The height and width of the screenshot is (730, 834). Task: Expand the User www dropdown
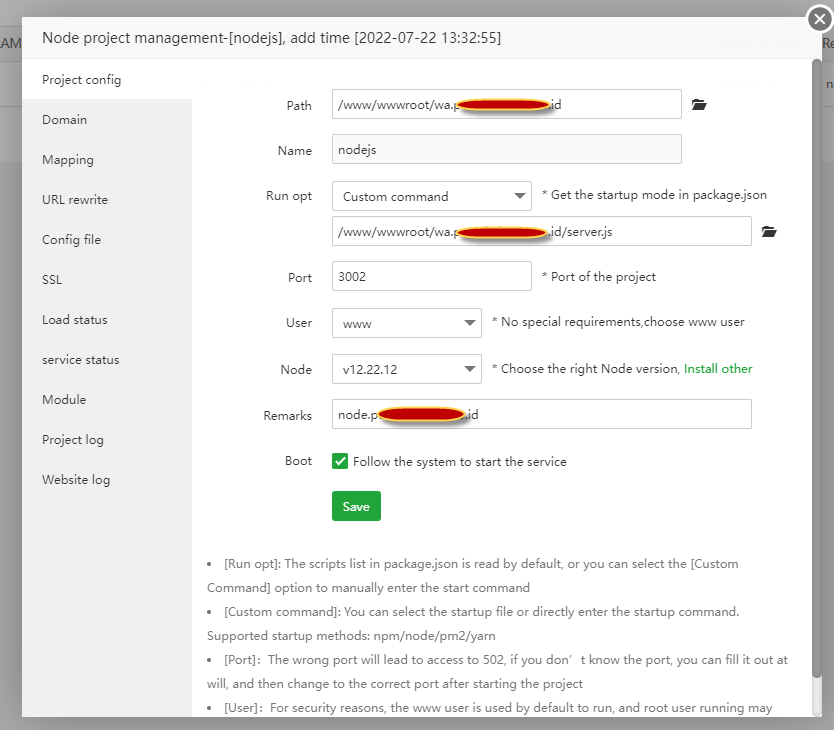point(406,323)
